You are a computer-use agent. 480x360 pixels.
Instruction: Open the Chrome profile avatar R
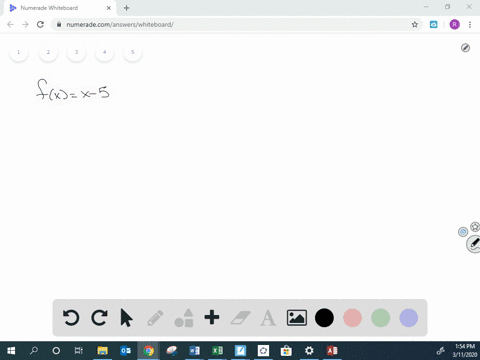point(454,24)
